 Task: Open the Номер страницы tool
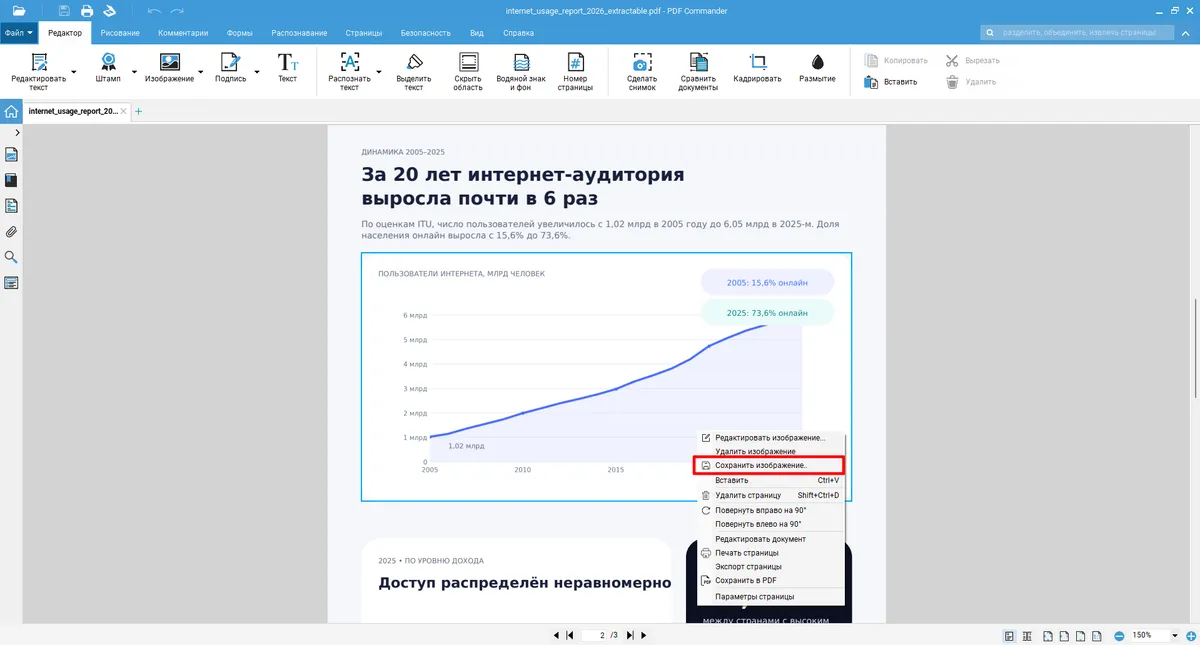575,70
